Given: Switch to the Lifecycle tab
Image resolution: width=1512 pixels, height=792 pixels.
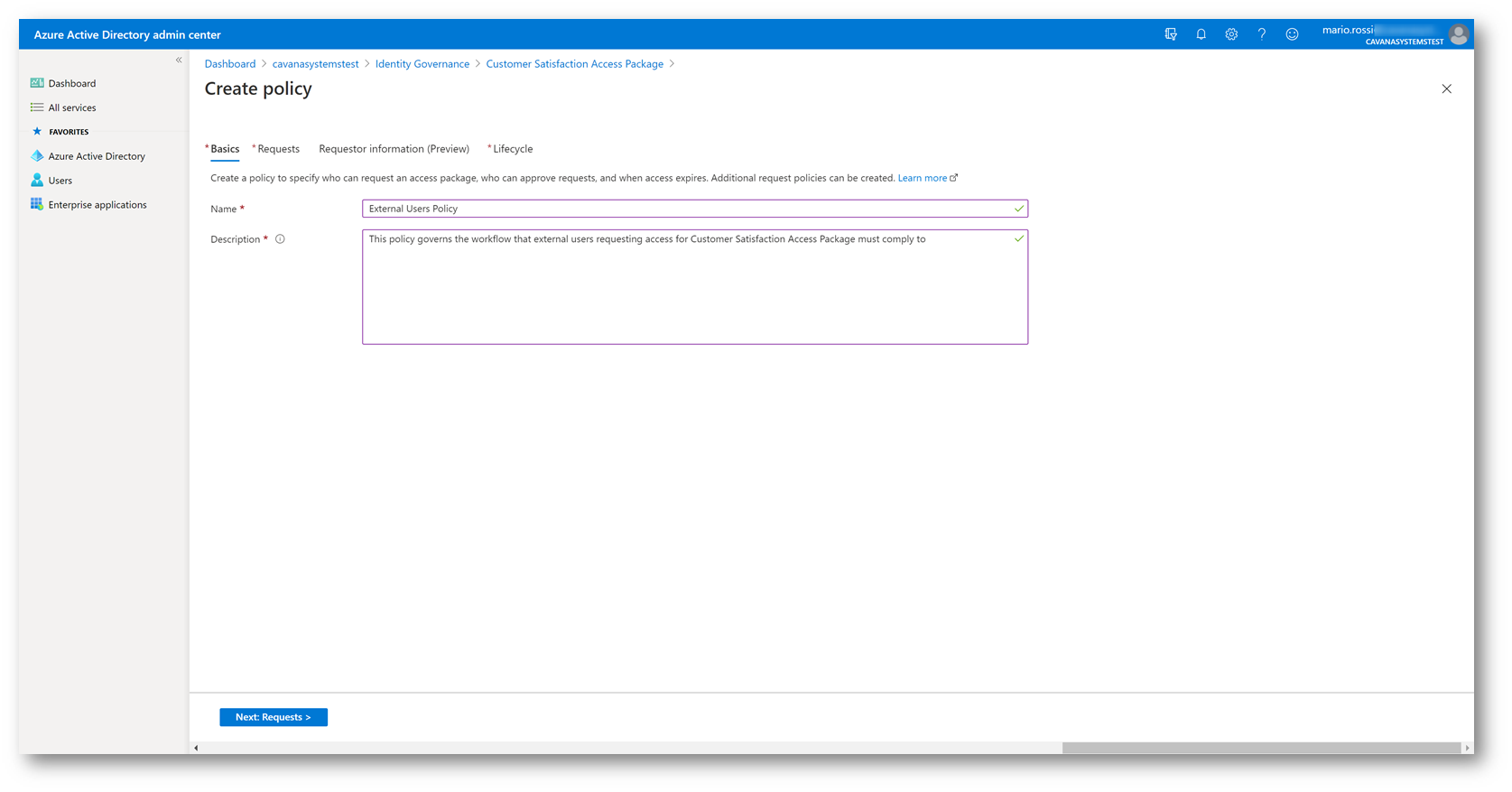Looking at the screenshot, I should click(513, 149).
